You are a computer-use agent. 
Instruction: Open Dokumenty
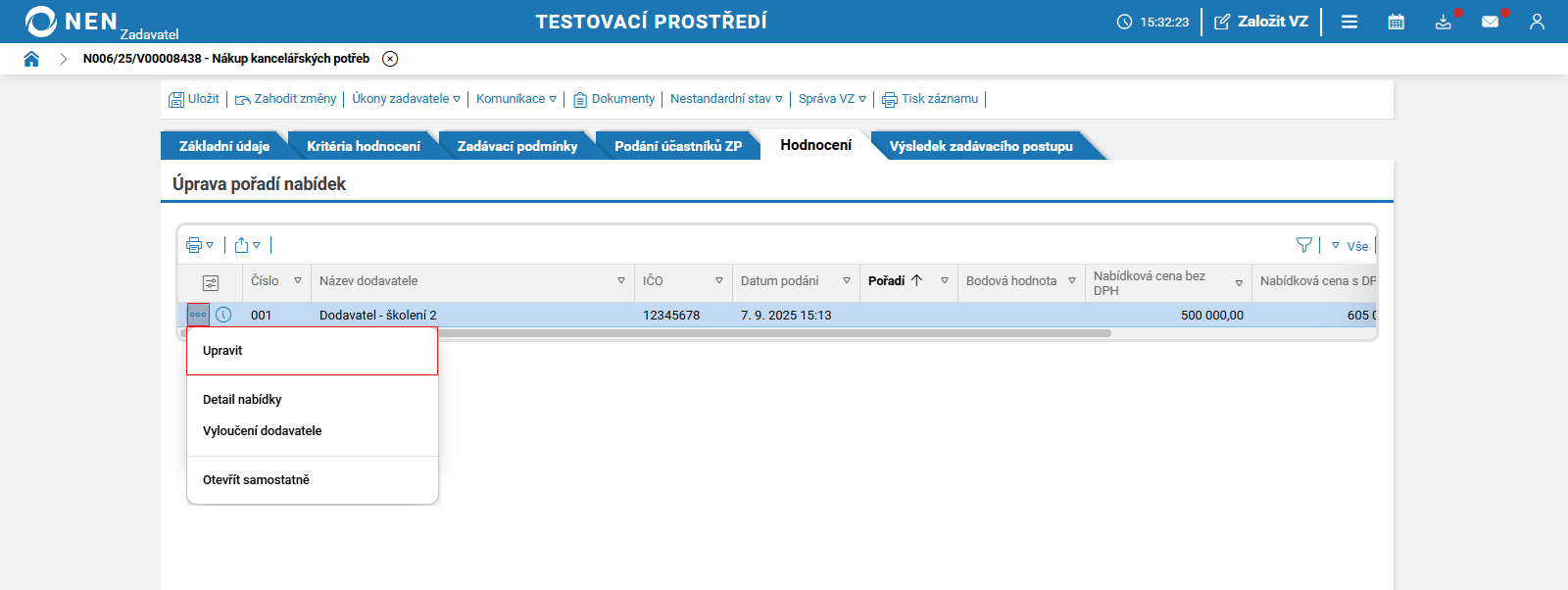pyautogui.click(x=613, y=99)
